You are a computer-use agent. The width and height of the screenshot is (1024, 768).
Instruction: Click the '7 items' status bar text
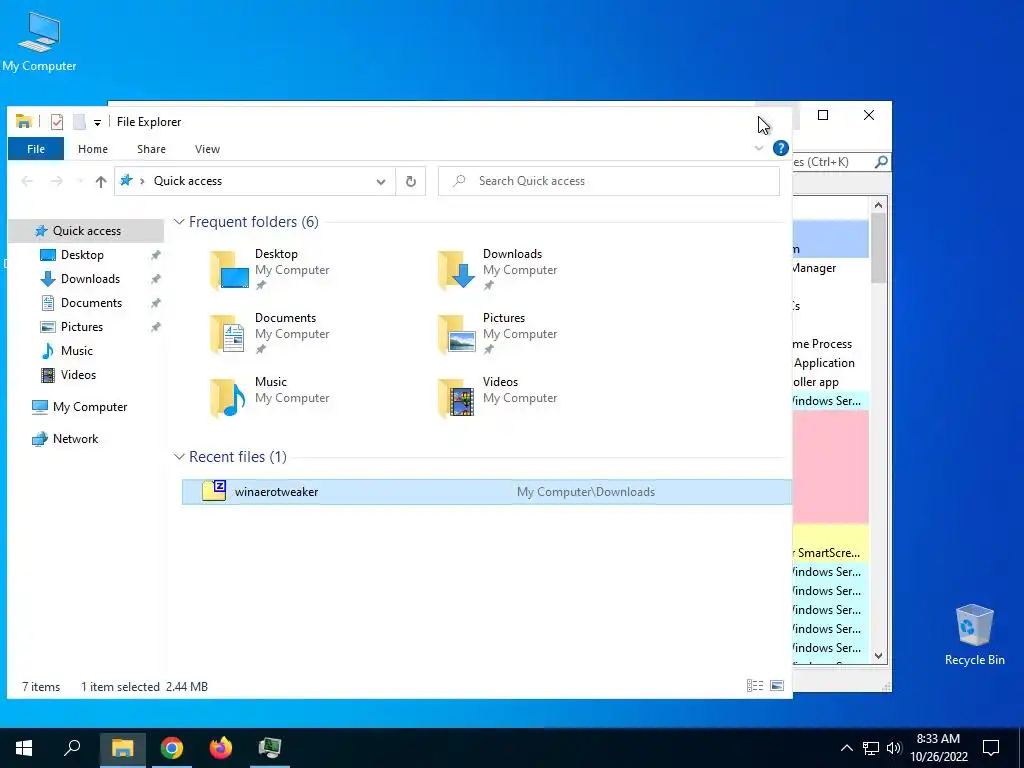coord(41,686)
